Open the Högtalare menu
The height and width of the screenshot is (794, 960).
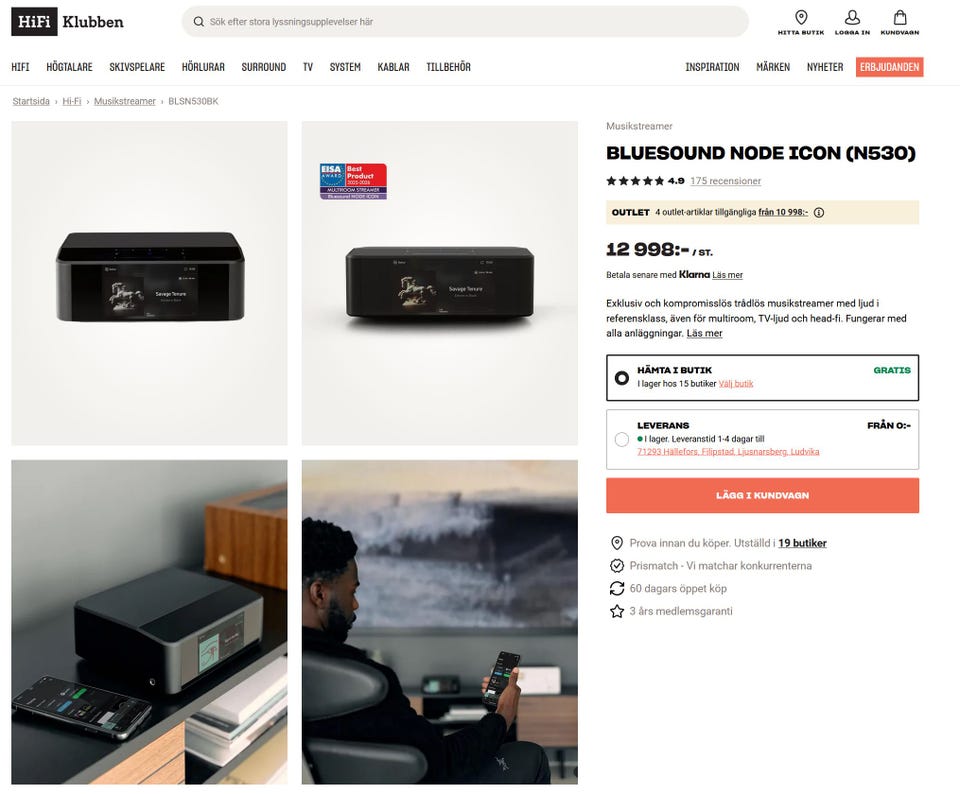pos(69,67)
